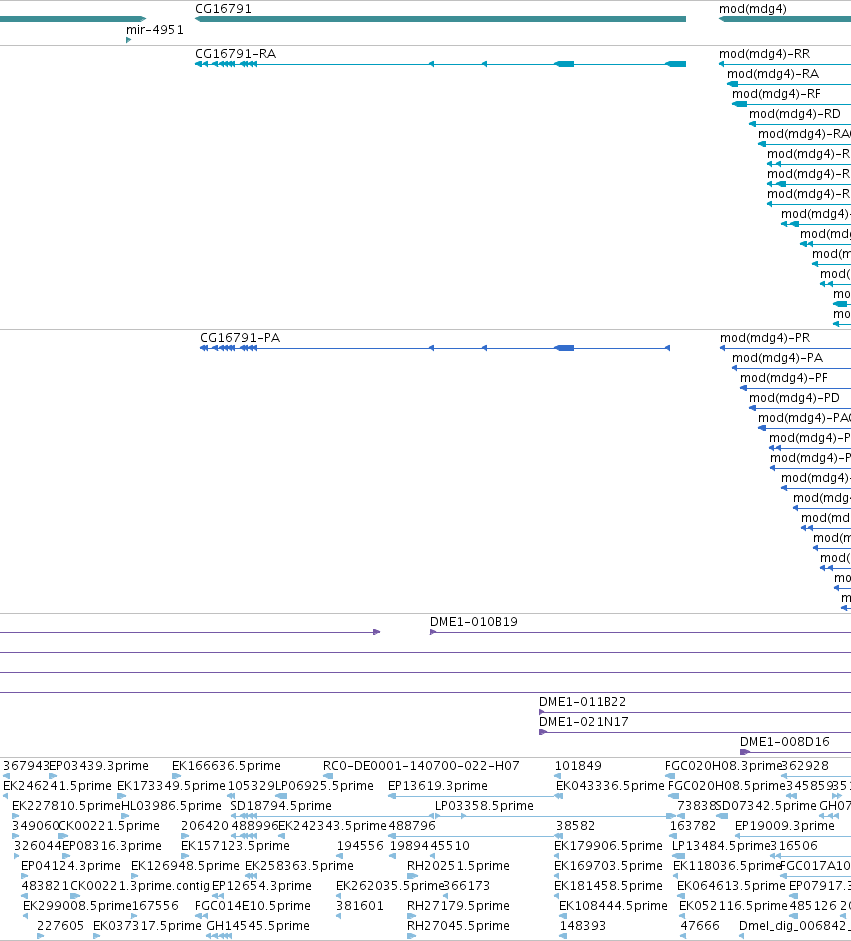Open EST EK181458.5prime
This screenshot has height=941, width=851.
609,886
